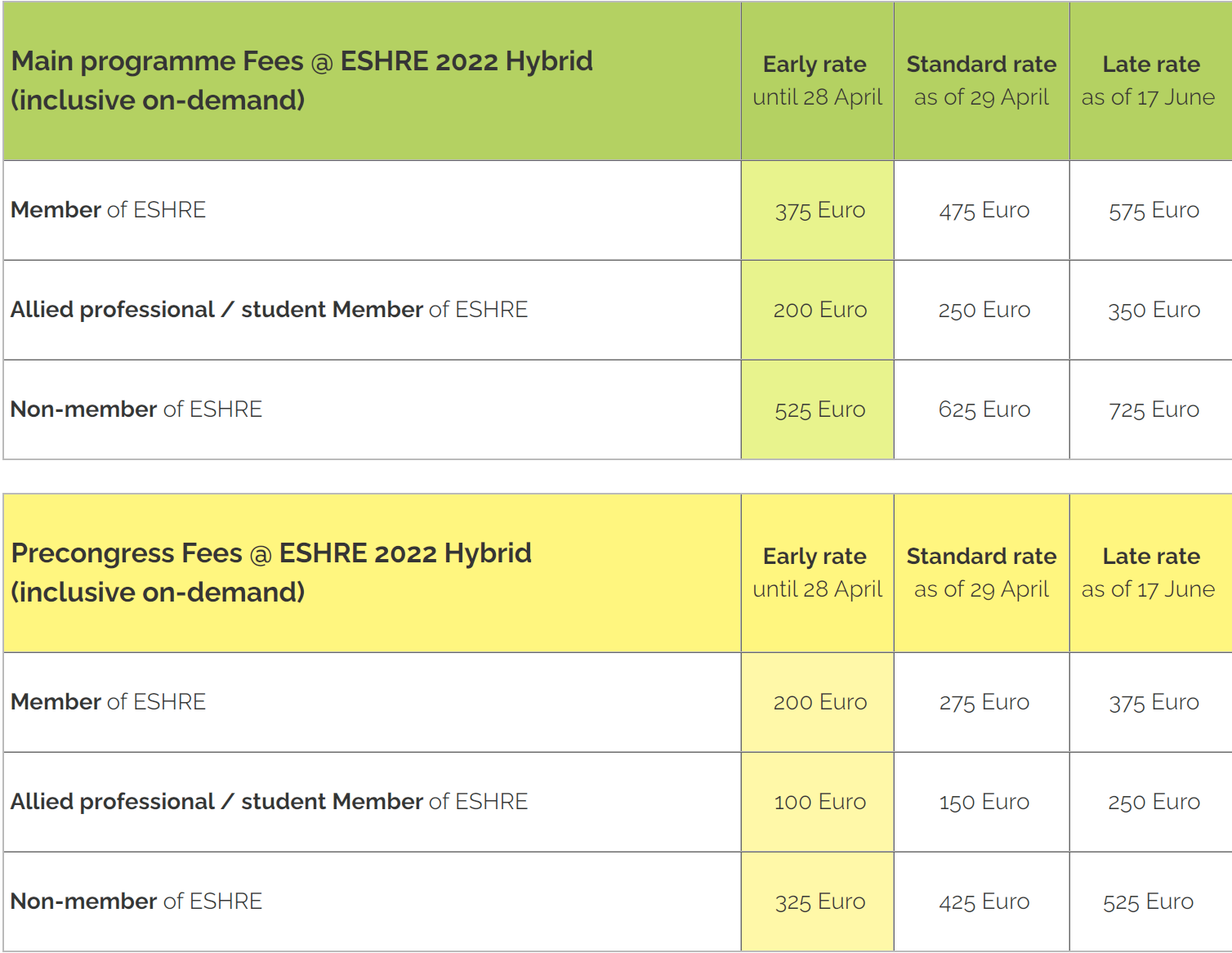Viewport: 1232px width, 953px height.
Task: Click the Main programme Fees table heading
Action: [302, 80]
